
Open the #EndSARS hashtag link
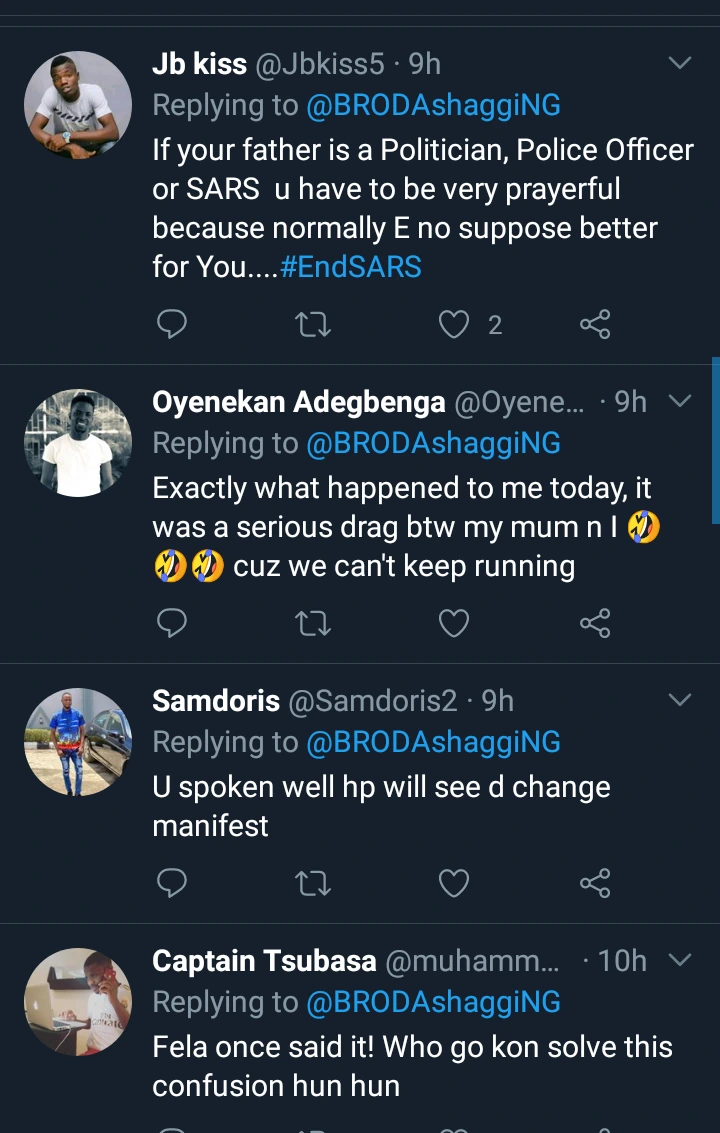tap(351, 267)
